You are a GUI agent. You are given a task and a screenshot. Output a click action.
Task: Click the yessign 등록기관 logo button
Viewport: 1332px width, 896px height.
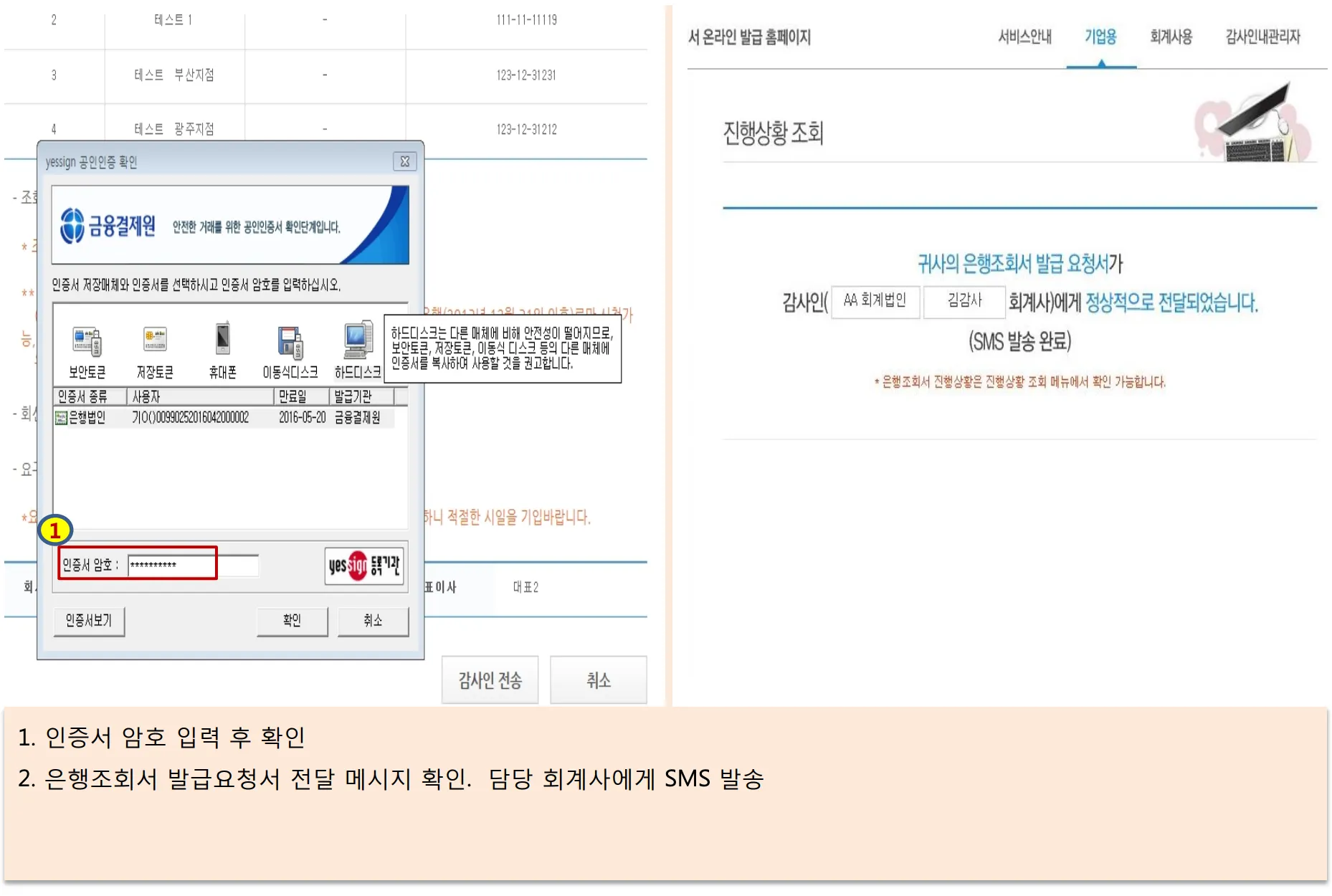coord(365,566)
